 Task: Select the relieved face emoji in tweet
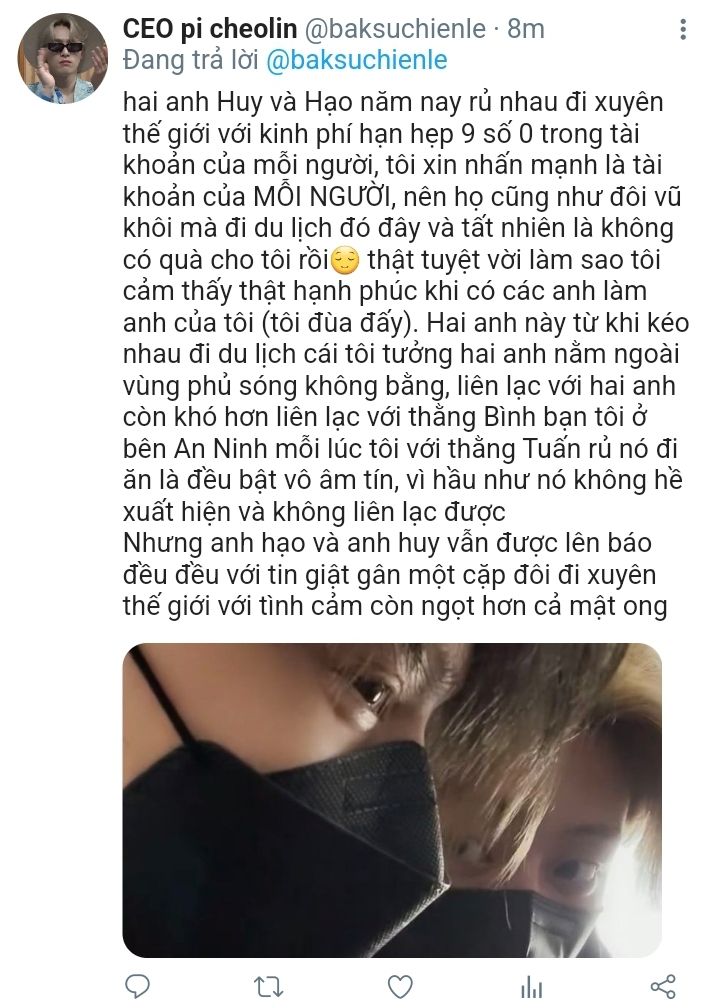pos(345,260)
